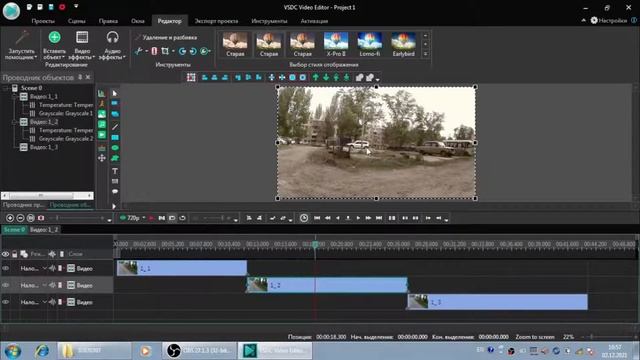
Task: Apply the X-Pro II style
Action: [x=336, y=44]
